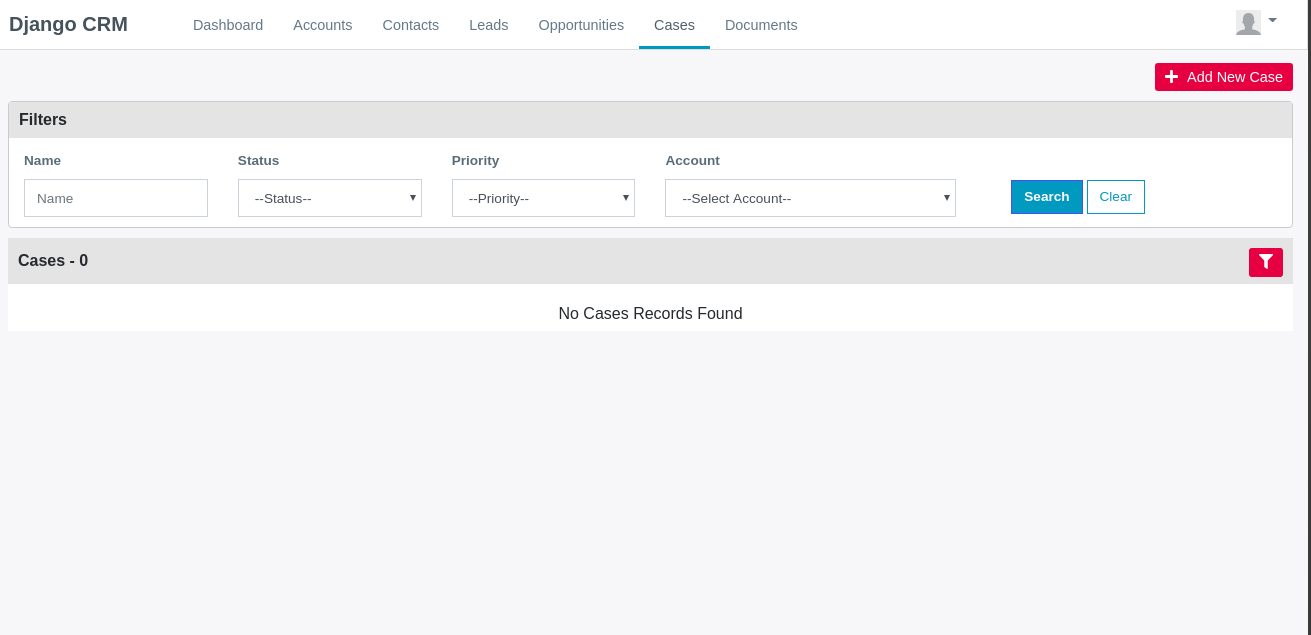Navigate to the Leads tab

[489, 25]
